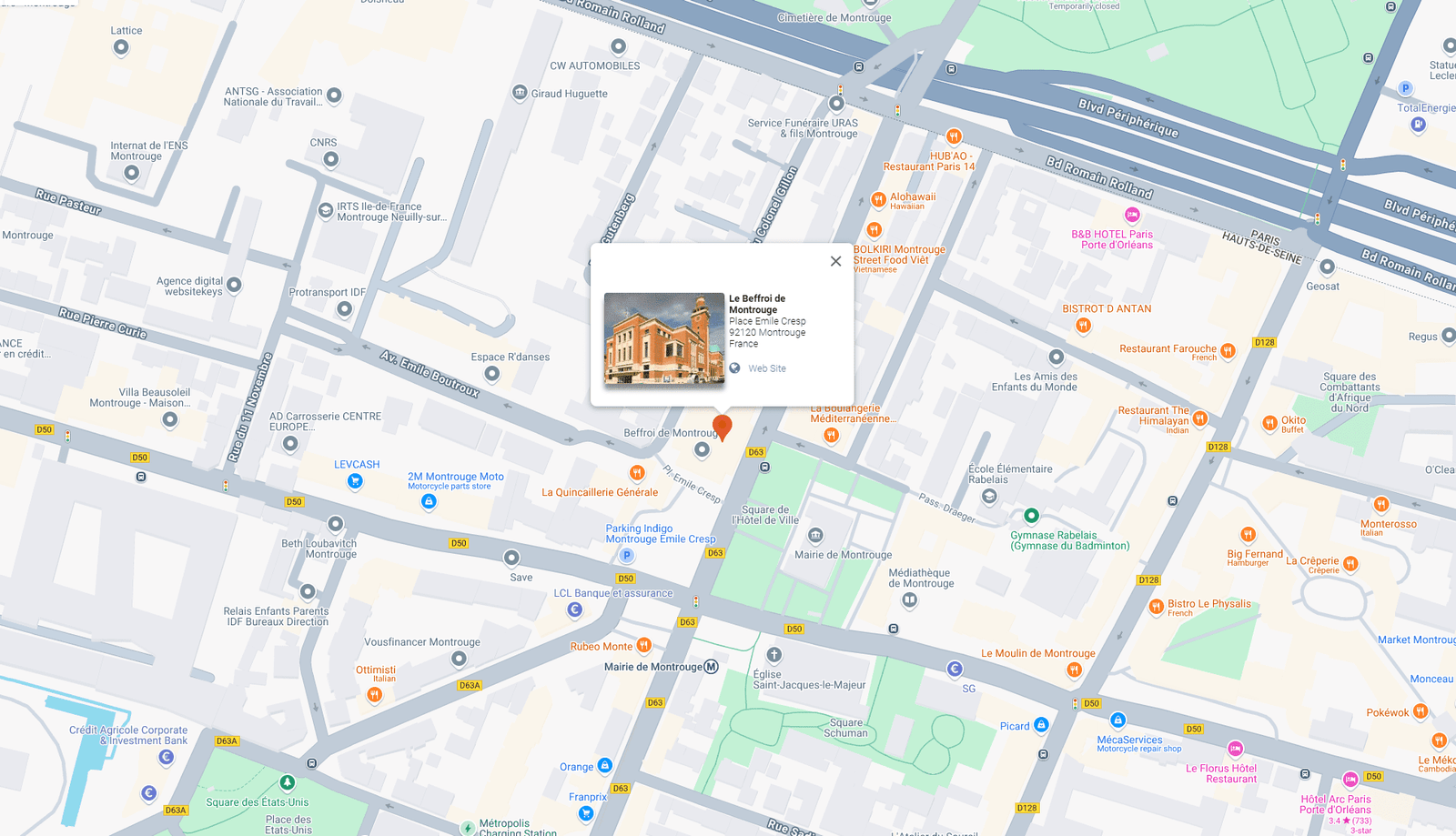This screenshot has height=836, width=1456.
Task: Open the AD Carrosserie CENTRE EUROPE pin
Action: 290,444
